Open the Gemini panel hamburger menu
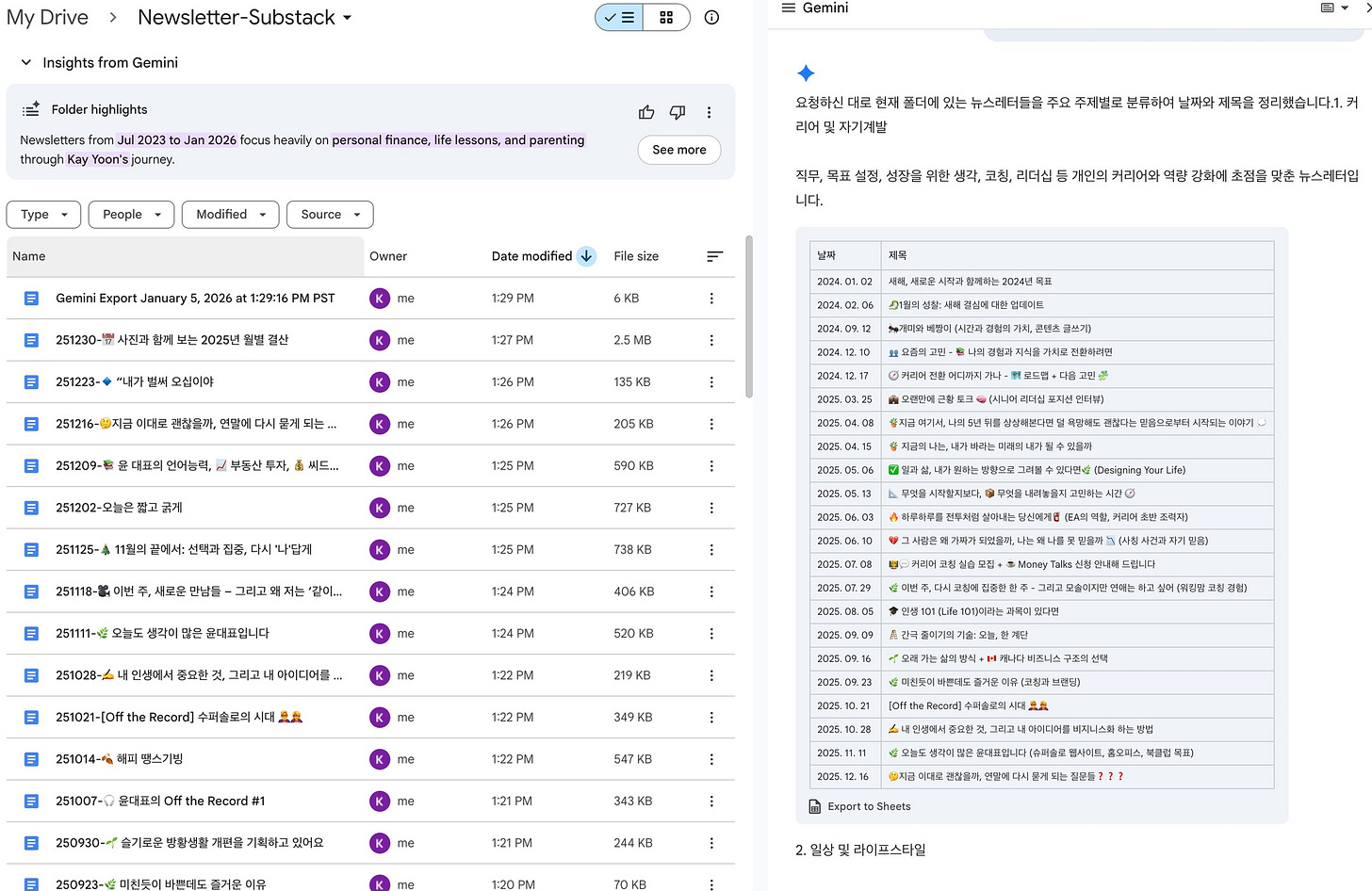 coord(788,9)
